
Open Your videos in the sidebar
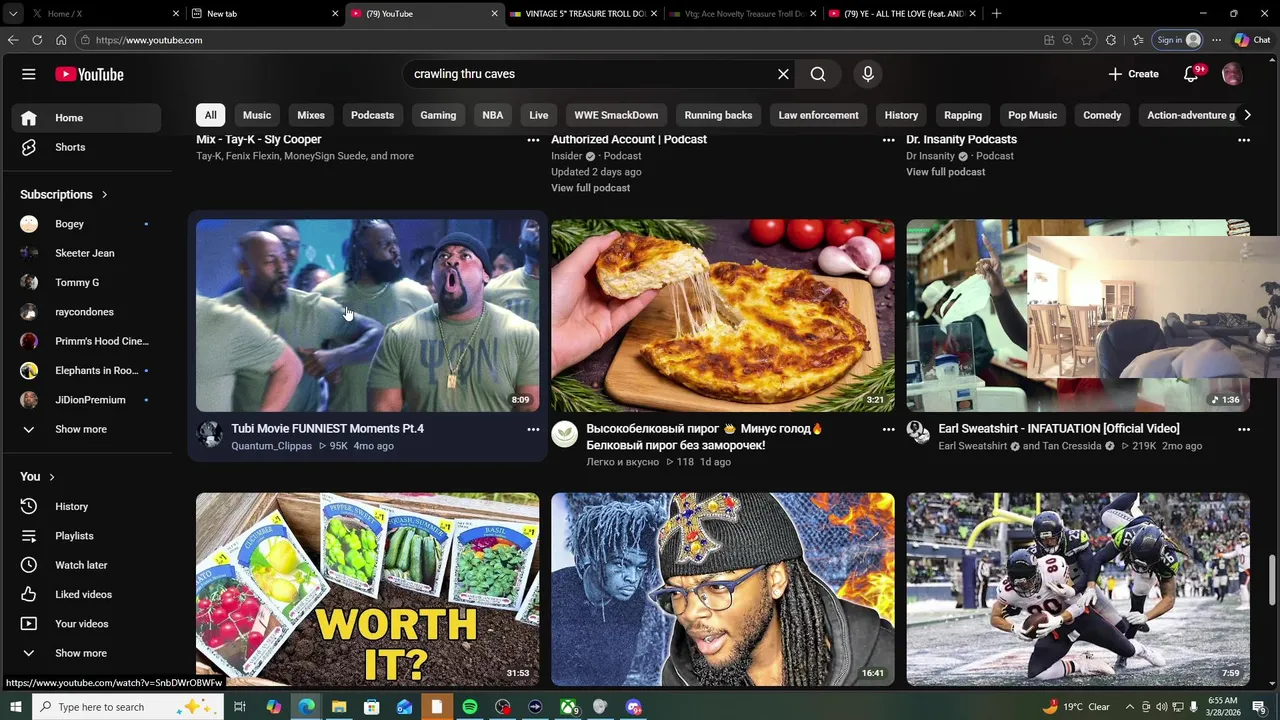pyautogui.click(x=87, y=624)
